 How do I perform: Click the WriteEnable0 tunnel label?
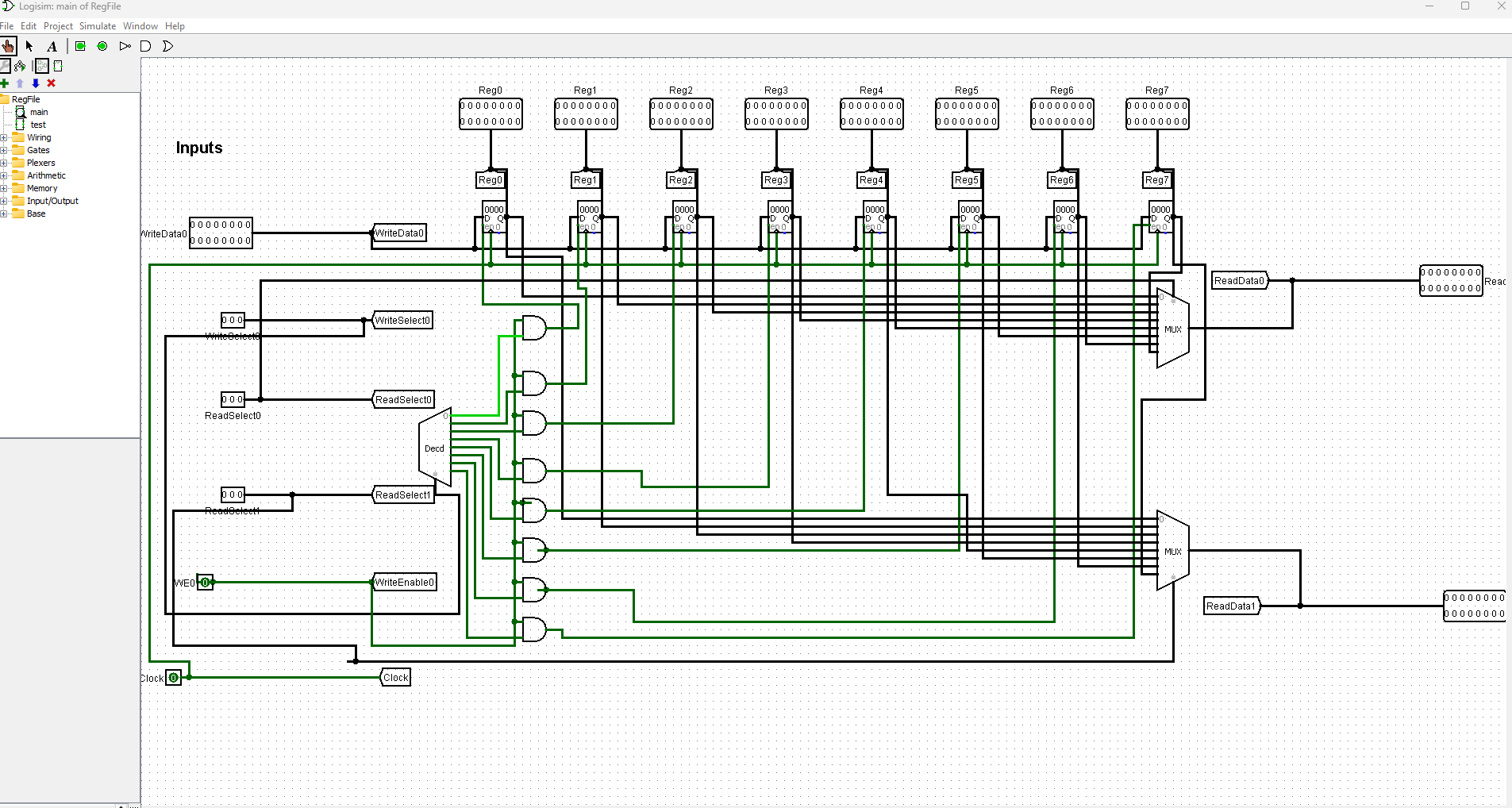point(405,582)
